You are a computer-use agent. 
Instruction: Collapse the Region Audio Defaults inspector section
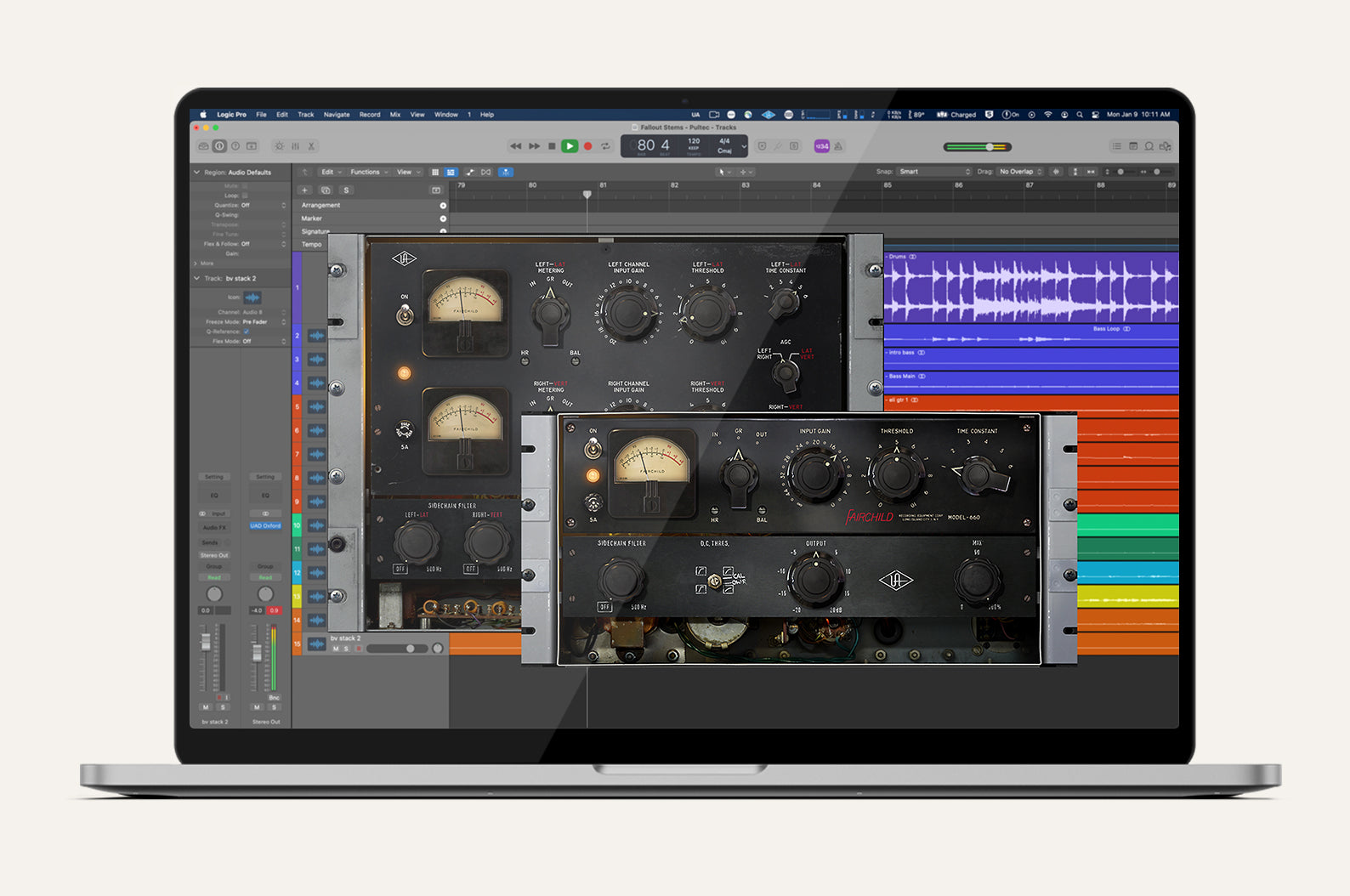click(197, 173)
